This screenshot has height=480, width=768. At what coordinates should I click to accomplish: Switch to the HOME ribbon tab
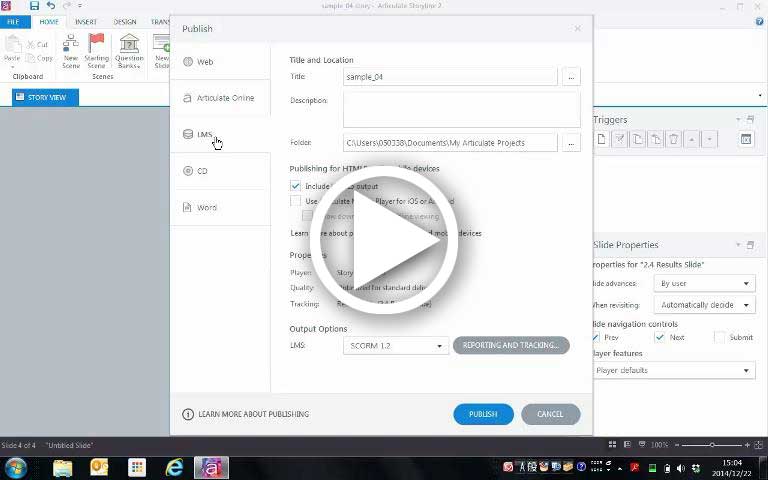(49, 22)
